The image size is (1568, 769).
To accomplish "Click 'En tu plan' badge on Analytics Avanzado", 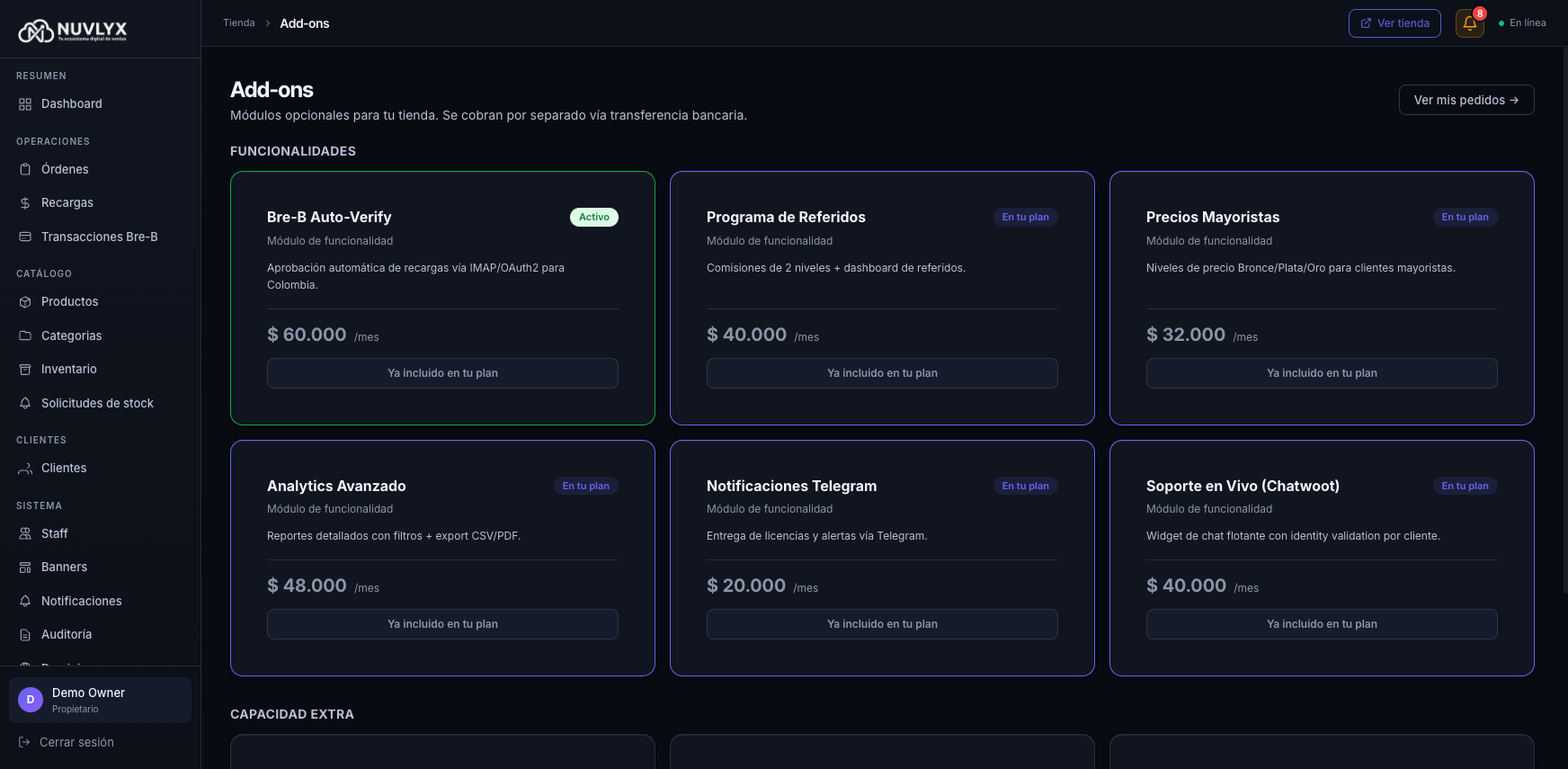I will point(586,486).
